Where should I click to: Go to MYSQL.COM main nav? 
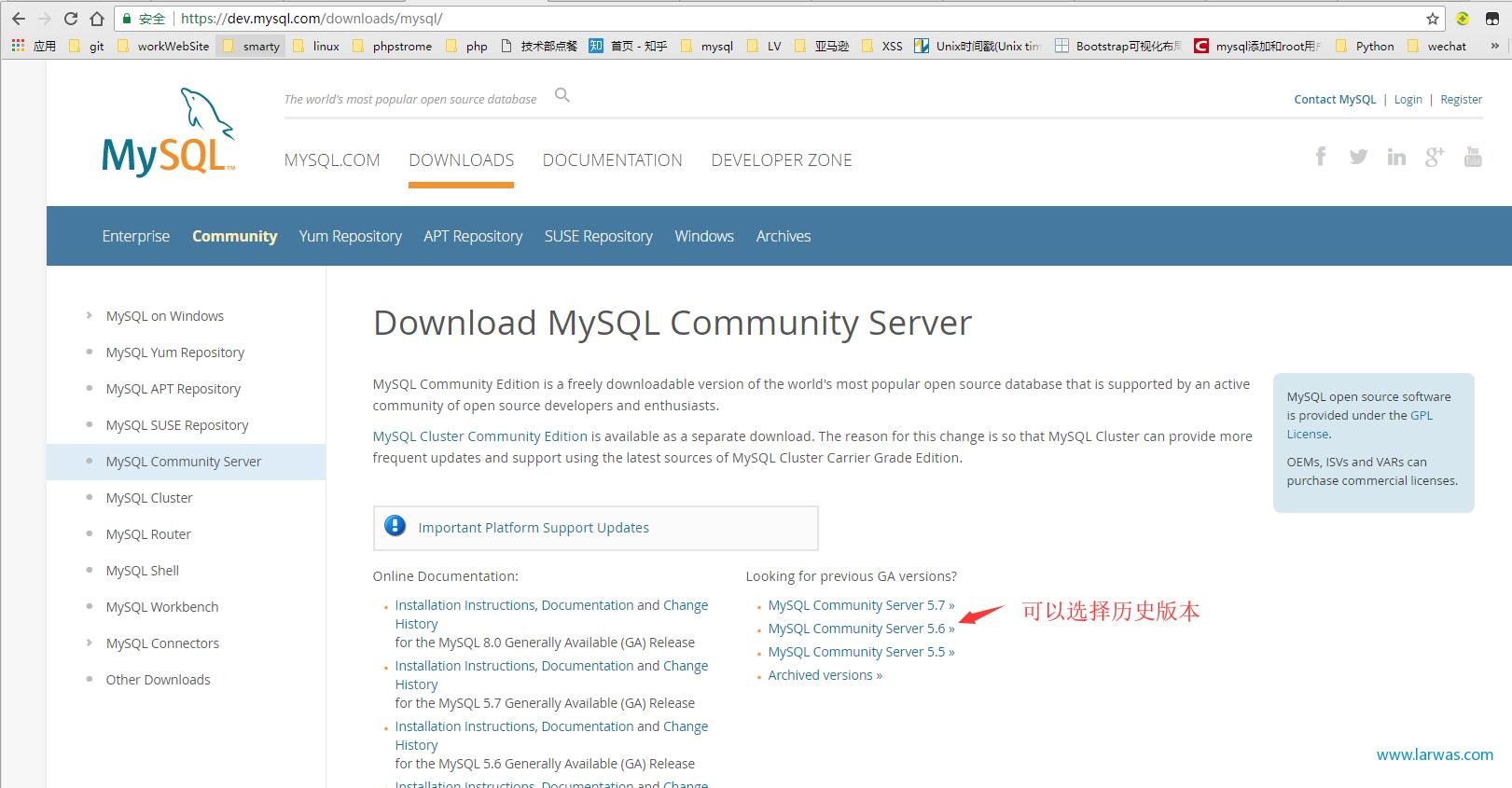(332, 160)
